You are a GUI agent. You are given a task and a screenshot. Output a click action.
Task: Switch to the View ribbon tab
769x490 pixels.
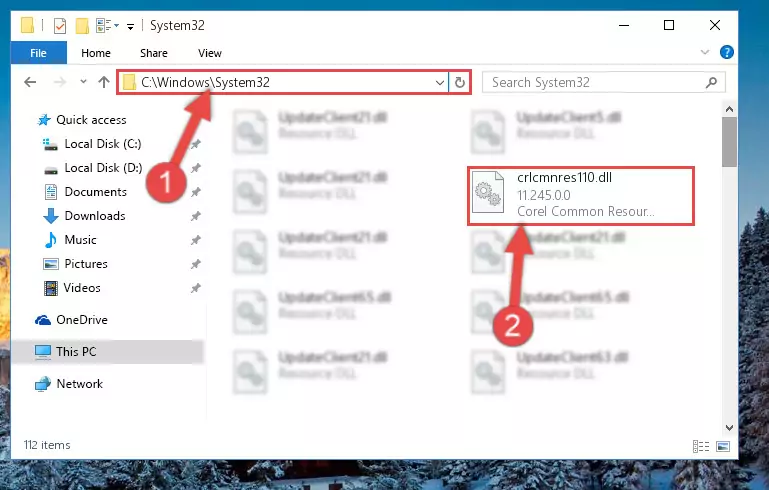coord(209,53)
